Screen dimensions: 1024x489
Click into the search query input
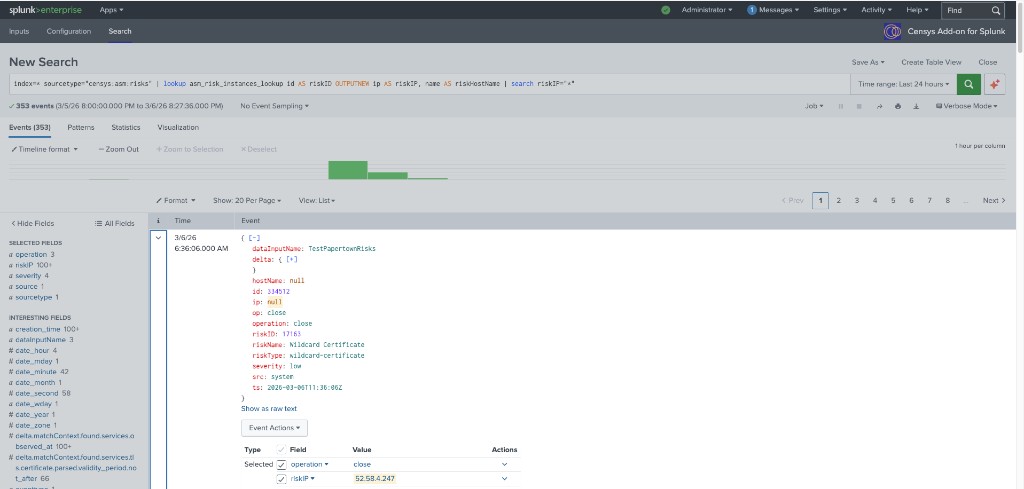430,84
